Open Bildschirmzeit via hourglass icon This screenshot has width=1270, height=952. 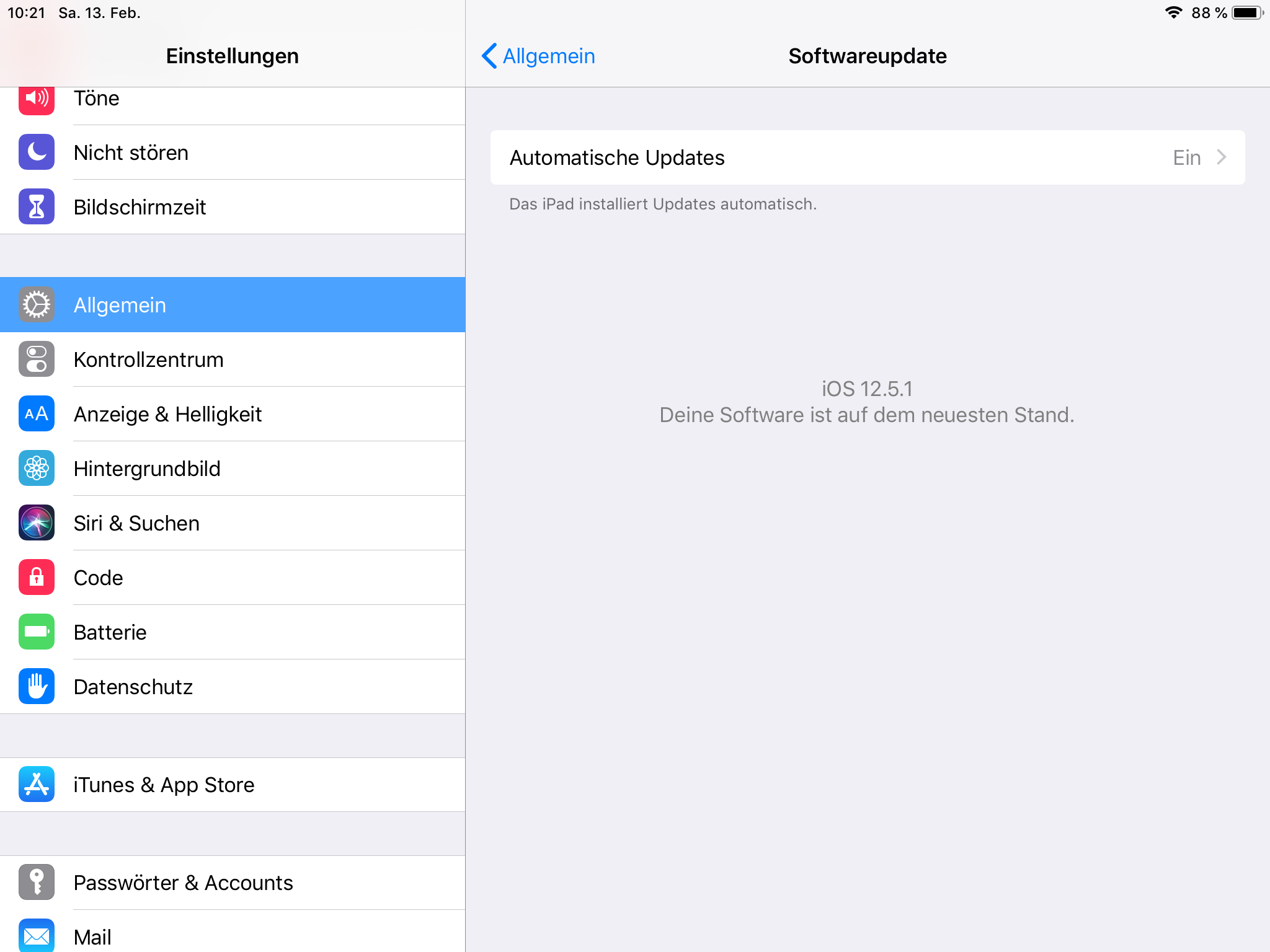pos(37,207)
